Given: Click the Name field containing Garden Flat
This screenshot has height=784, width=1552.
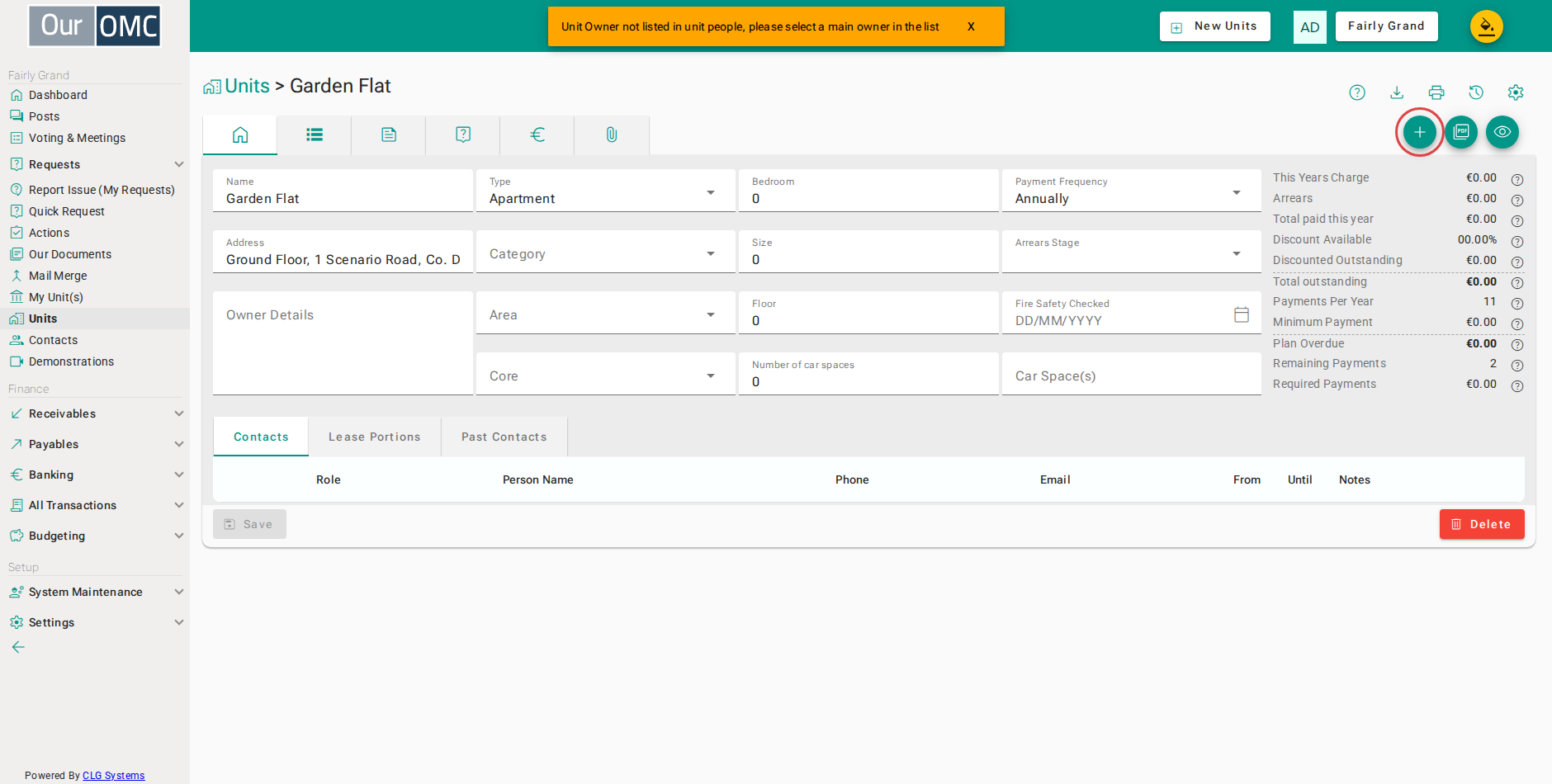Looking at the screenshot, I should [343, 191].
